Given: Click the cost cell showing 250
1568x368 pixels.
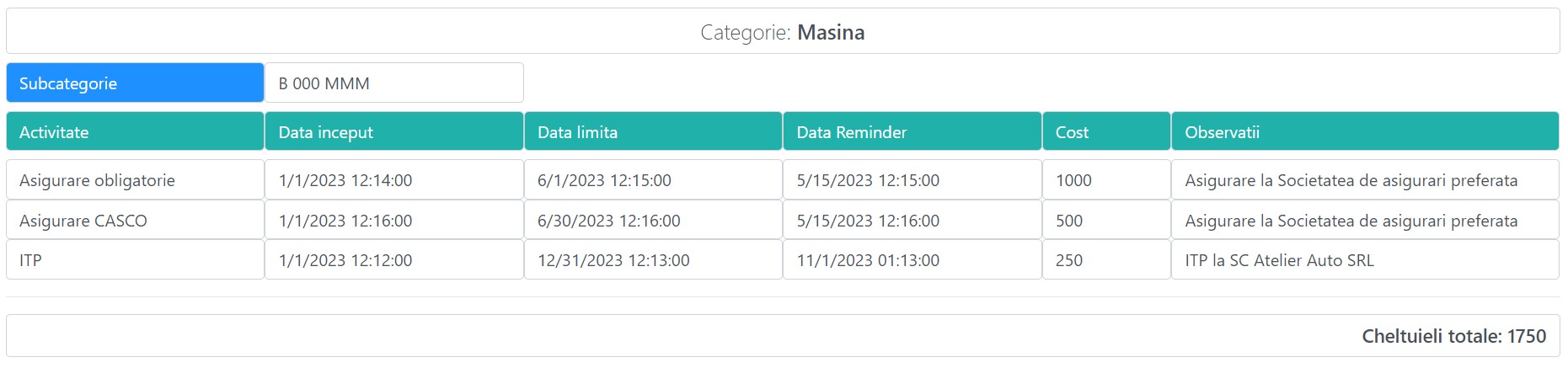Looking at the screenshot, I should [x=1105, y=260].
